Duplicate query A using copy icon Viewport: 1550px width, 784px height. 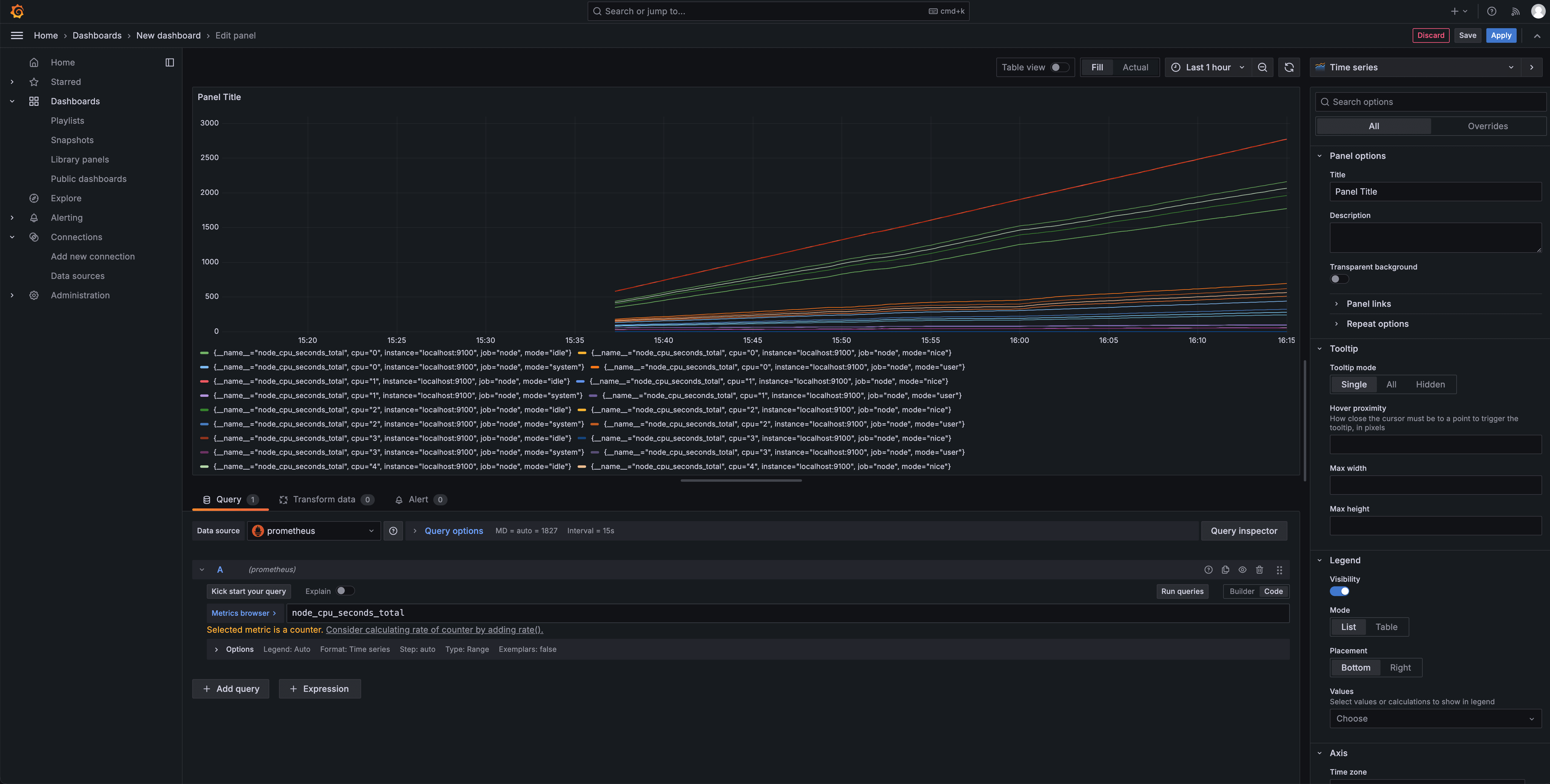coord(1225,569)
